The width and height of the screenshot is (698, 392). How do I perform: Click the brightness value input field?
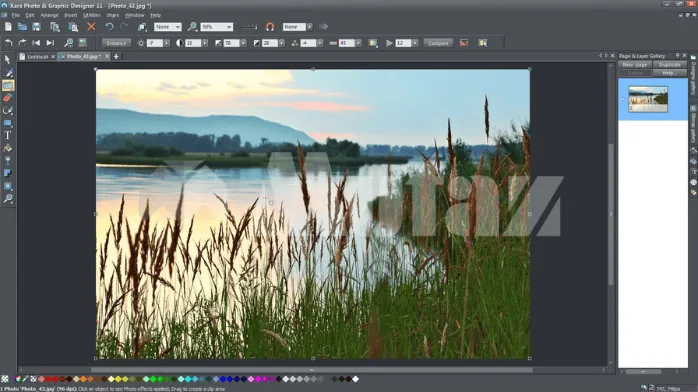click(x=154, y=43)
